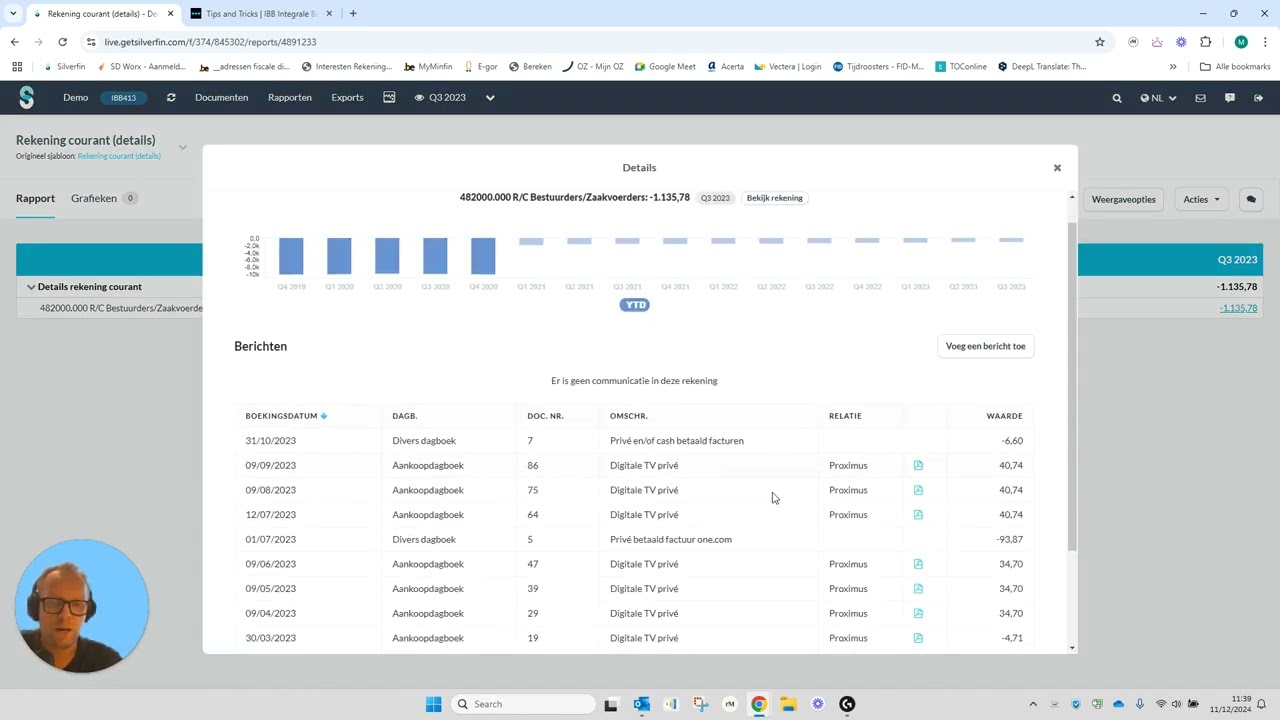Viewport: 1280px width, 720px height.
Task: Open the comments bubble next to Acties
Action: click(x=1251, y=199)
